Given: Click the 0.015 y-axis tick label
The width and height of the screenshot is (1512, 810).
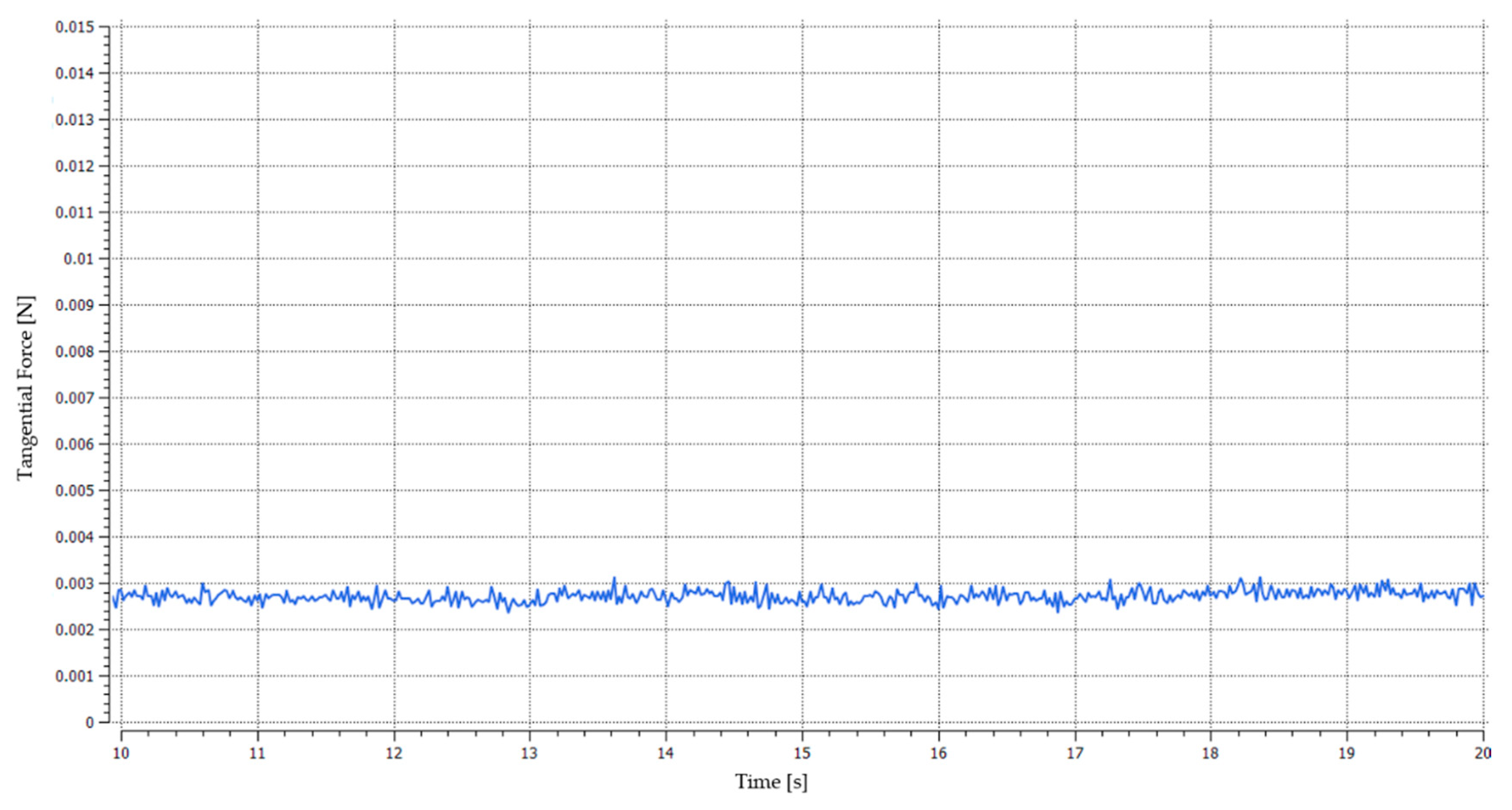Looking at the screenshot, I should coord(74,27).
